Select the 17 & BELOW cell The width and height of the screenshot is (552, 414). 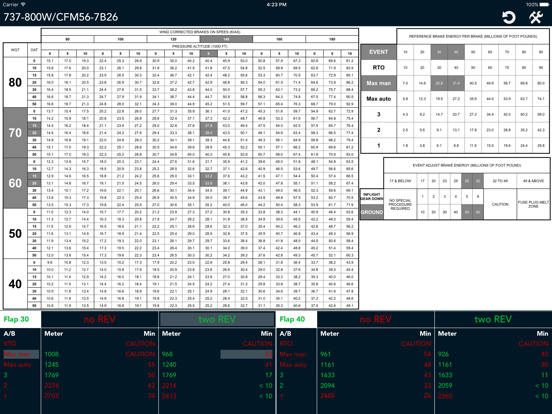pyautogui.click(x=400, y=181)
